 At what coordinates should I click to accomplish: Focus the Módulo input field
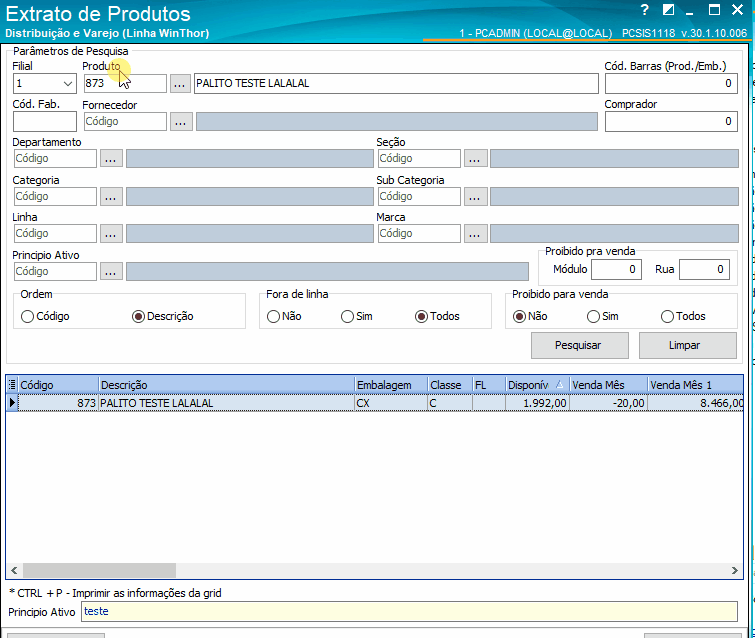click(616, 270)
